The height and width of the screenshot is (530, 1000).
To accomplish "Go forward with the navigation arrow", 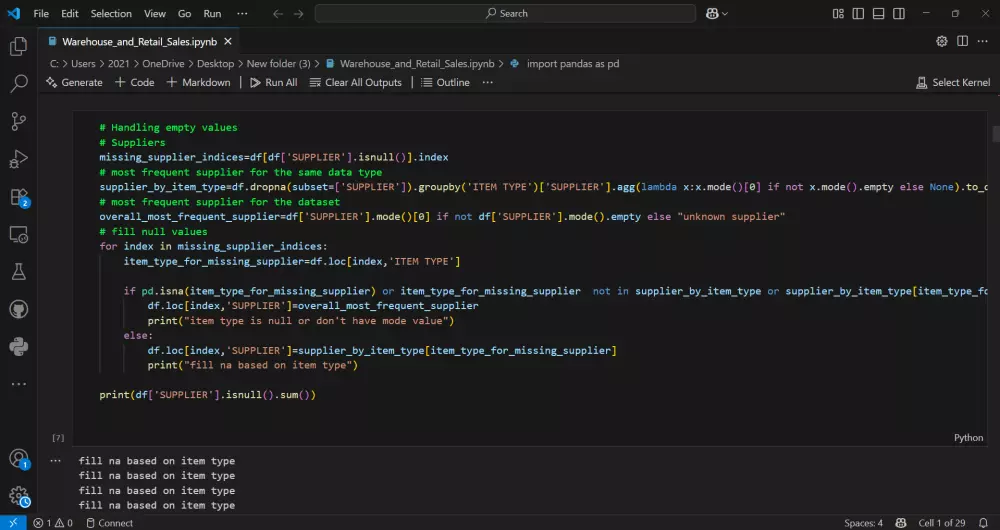I will (298, 13).
